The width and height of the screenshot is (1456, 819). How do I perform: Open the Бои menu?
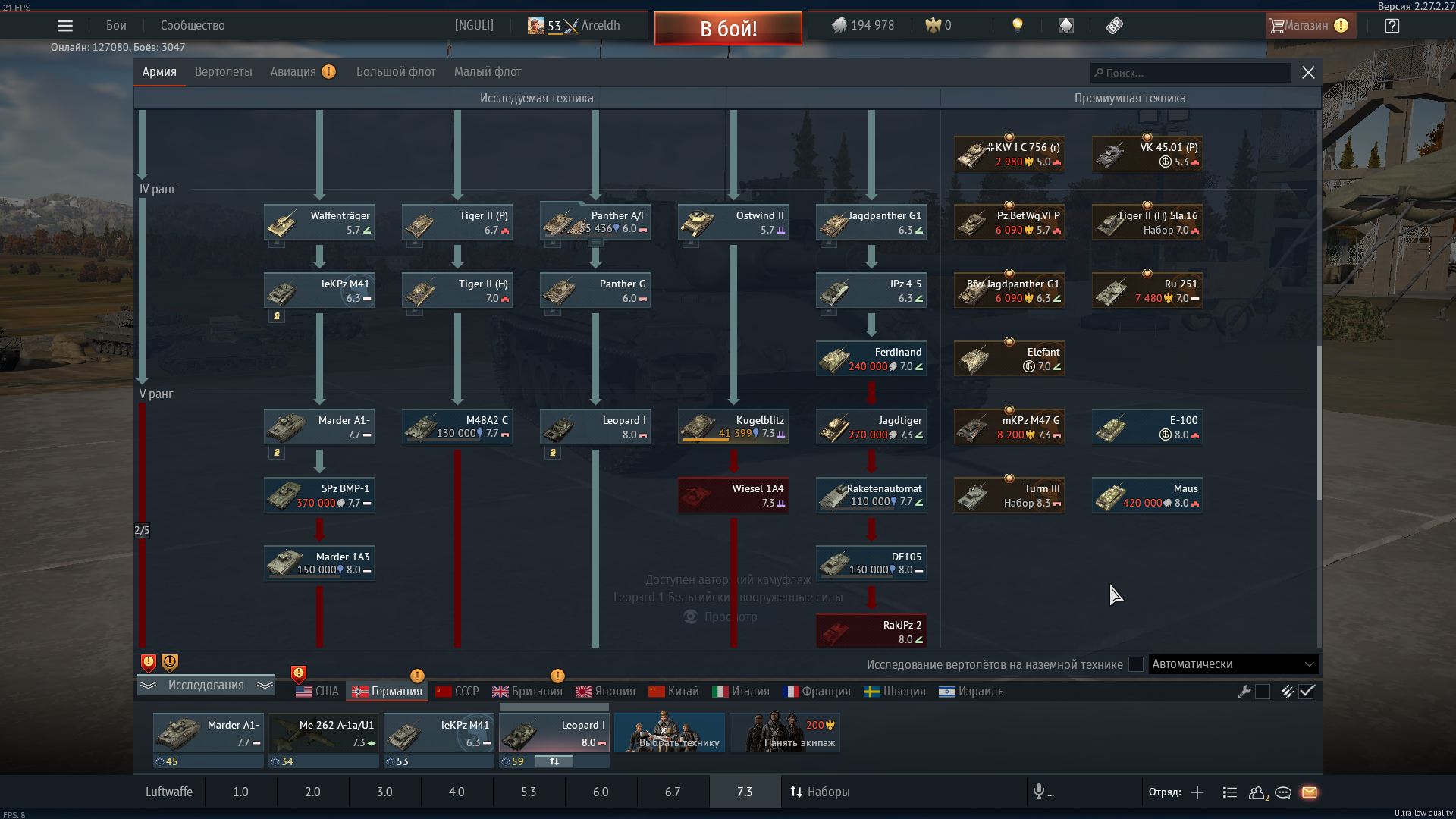tap(116, 25)
